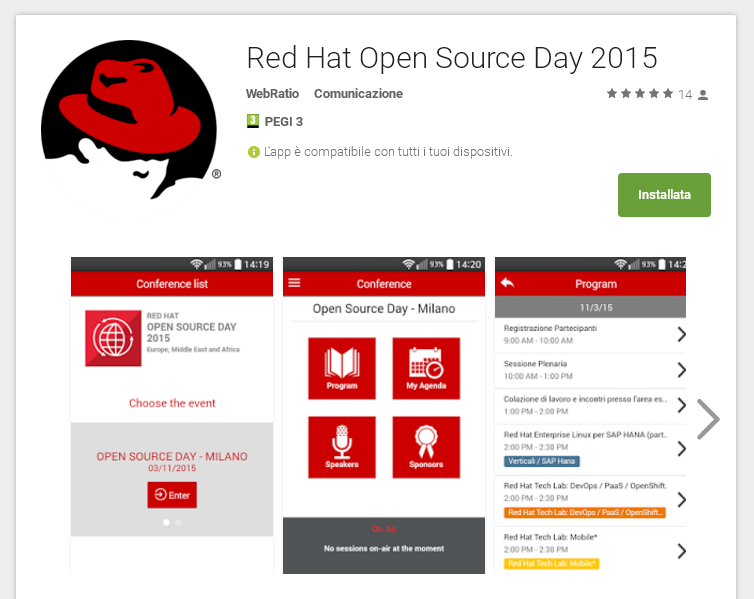
Task: Expand Colazione di lavoro row chevron
Action: (681, 405)
